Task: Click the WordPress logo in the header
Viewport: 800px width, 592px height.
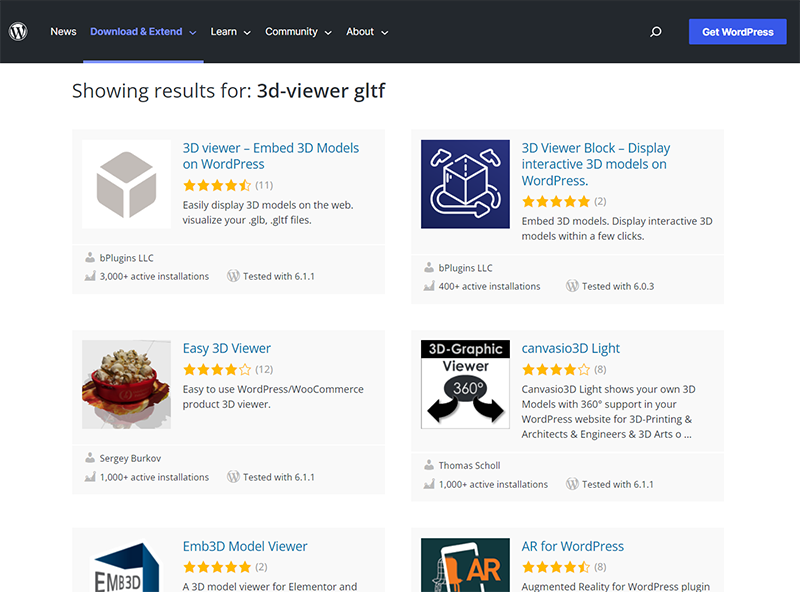Action: coord(18,32)
